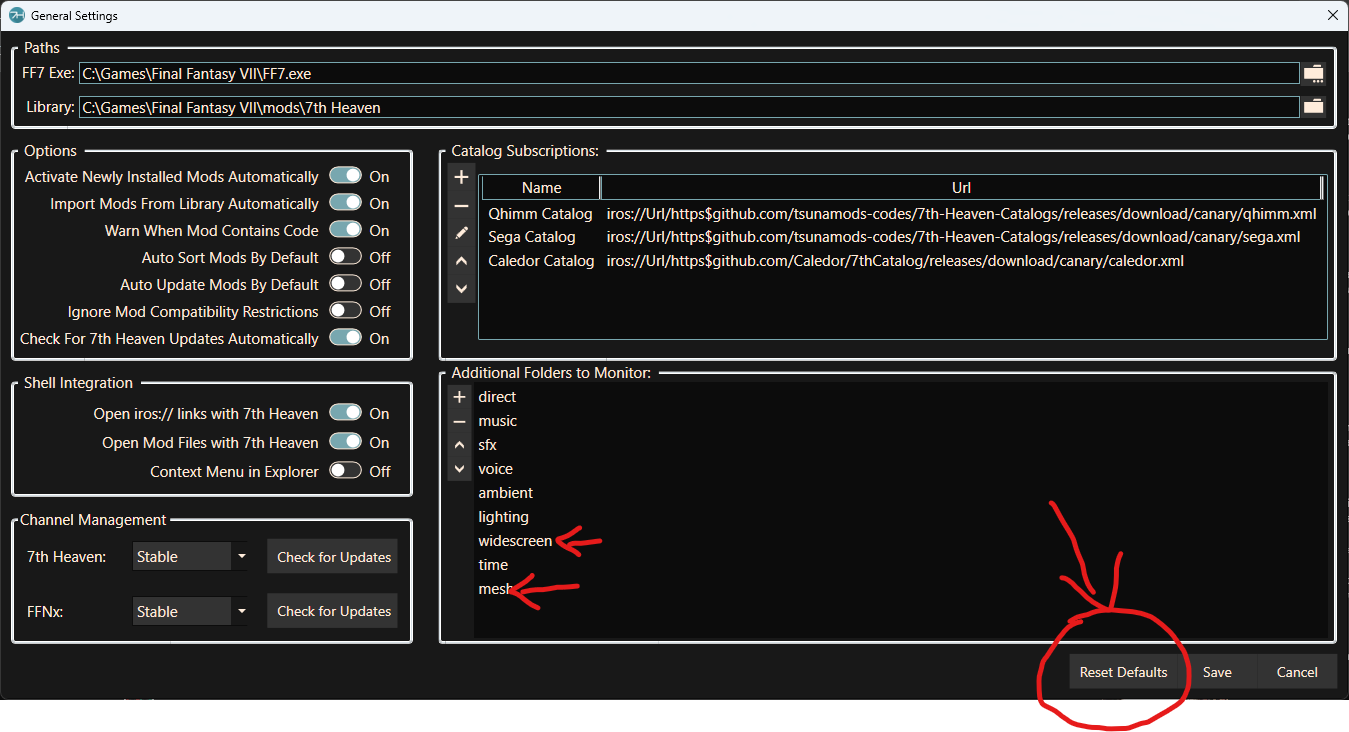
Task: Toggle Activate Newly Installed Mods Automatically
Action: (x=345, y=176)
